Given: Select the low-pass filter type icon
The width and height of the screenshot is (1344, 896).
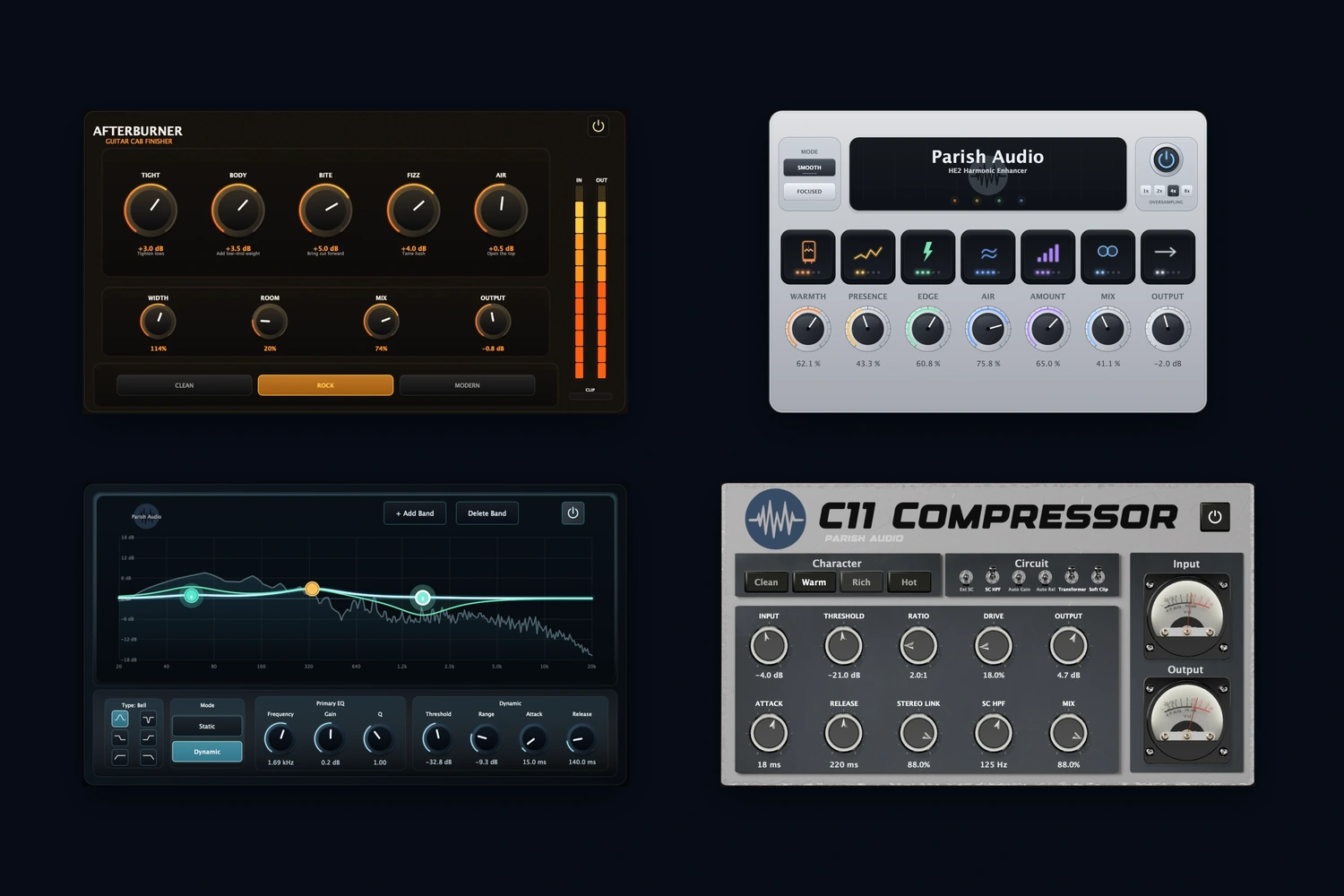Looking at the screenshot, I should tap(149, 758).
